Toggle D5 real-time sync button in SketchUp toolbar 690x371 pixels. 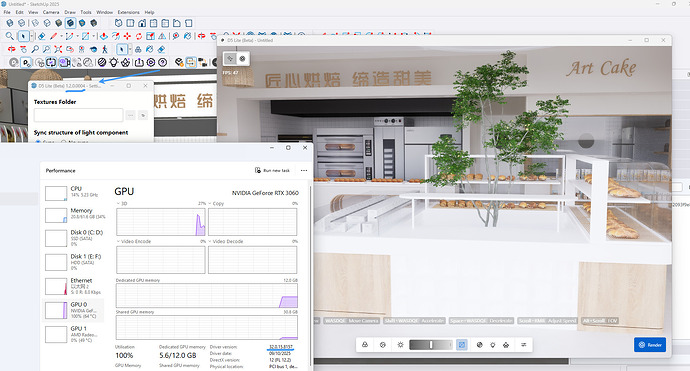pos(51,62)
